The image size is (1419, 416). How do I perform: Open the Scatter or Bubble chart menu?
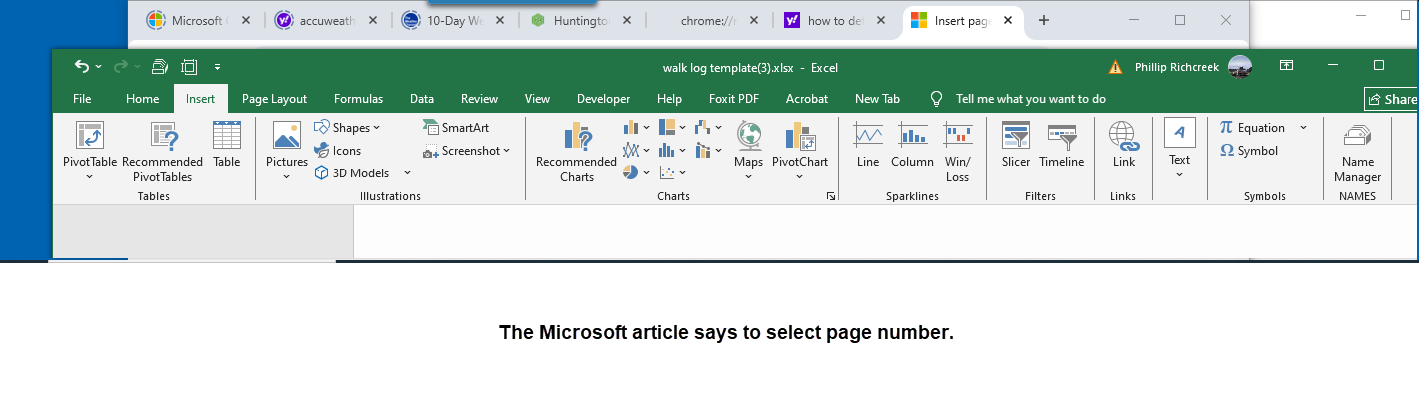pos(673,172)
